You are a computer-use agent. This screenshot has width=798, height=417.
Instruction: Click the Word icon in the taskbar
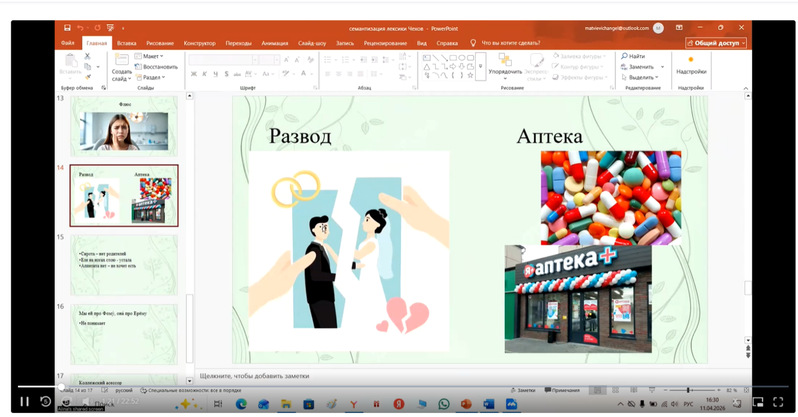click(x=489, y=404)
